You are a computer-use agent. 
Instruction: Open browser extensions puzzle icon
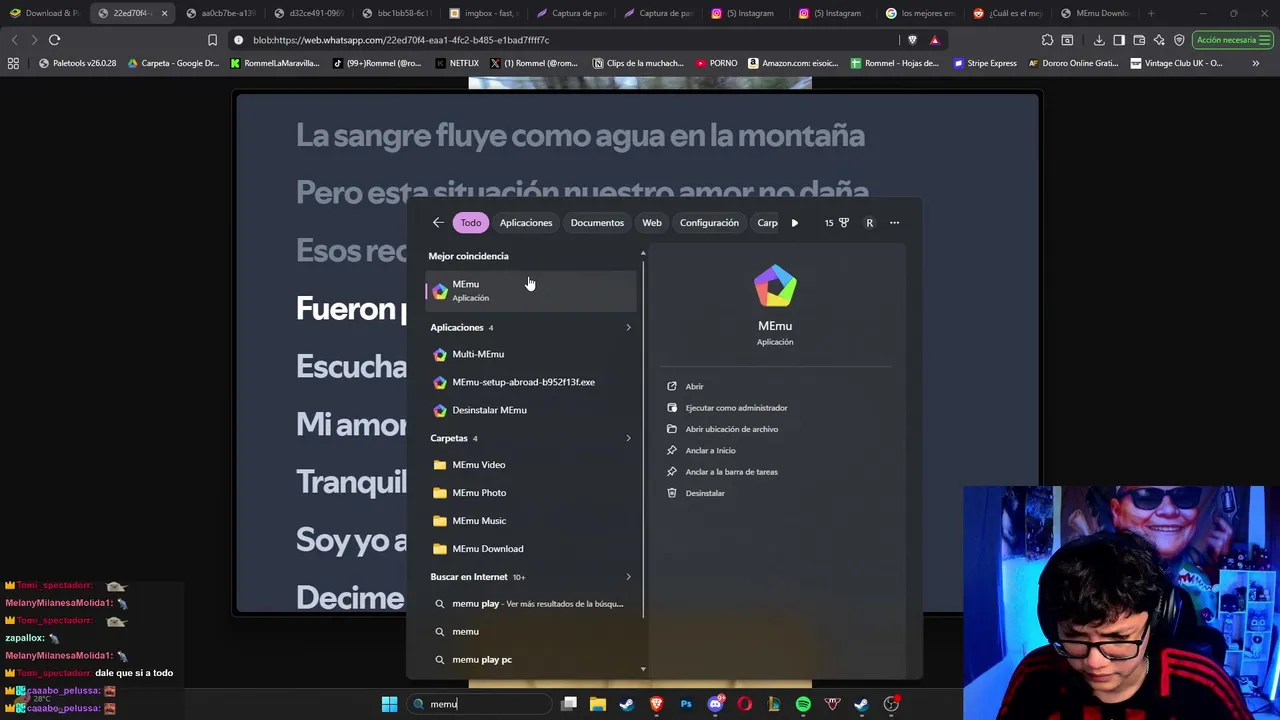pyautogui.click(x=1047, y=40)
